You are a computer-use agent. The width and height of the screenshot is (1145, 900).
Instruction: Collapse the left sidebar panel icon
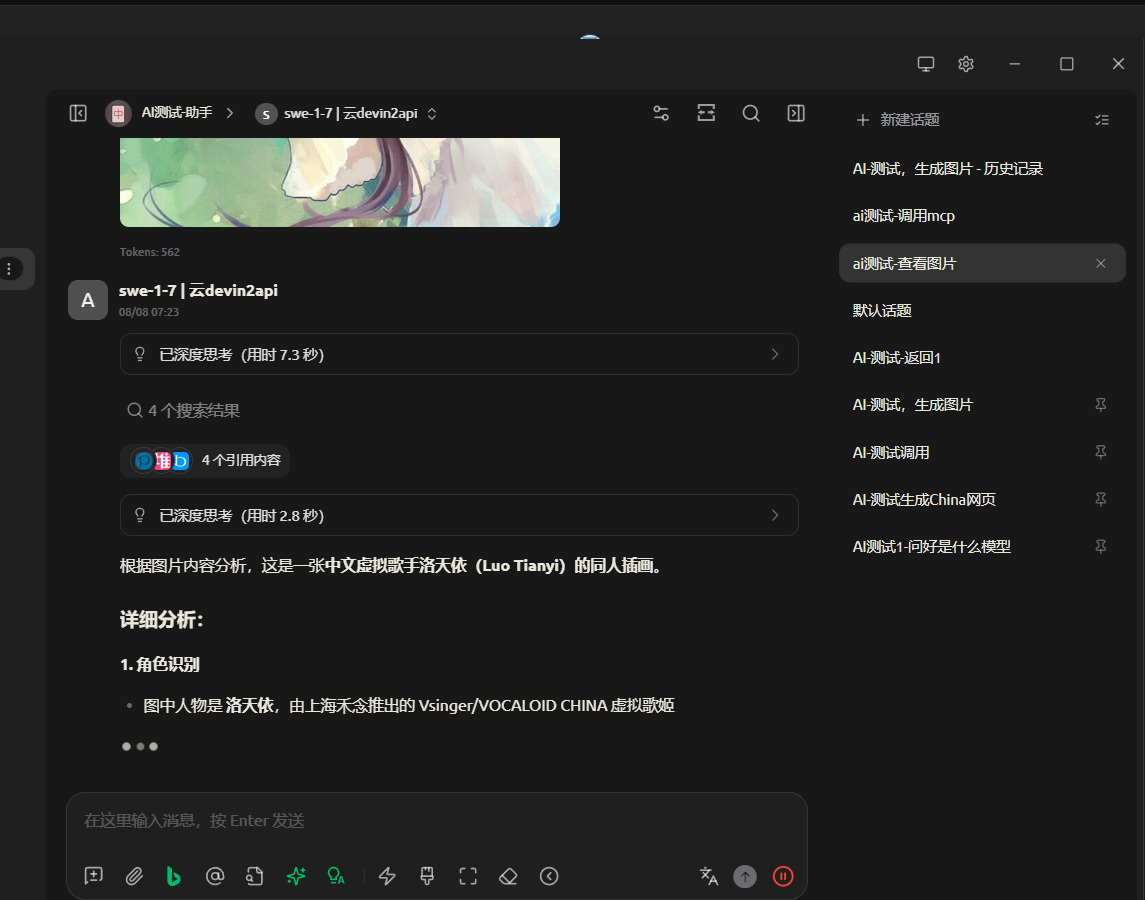[x=78, y=113]
